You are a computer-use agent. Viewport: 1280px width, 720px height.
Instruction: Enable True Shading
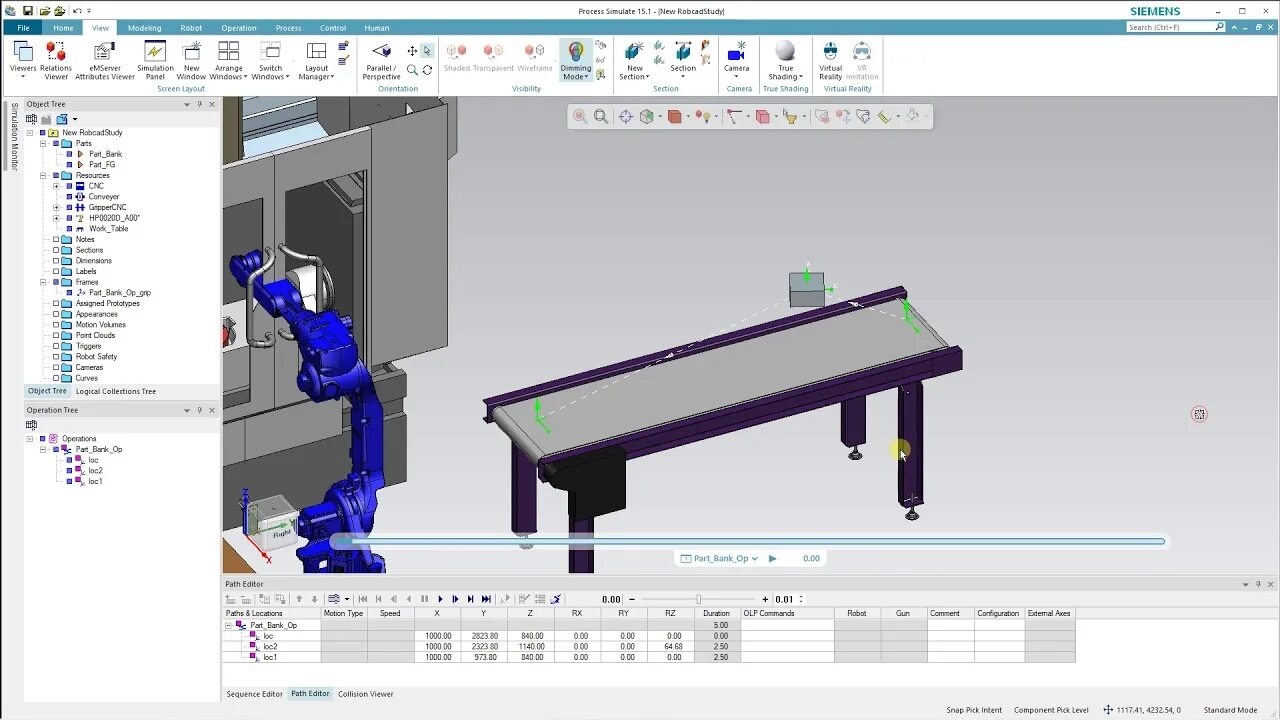click(x=785, y=59)
